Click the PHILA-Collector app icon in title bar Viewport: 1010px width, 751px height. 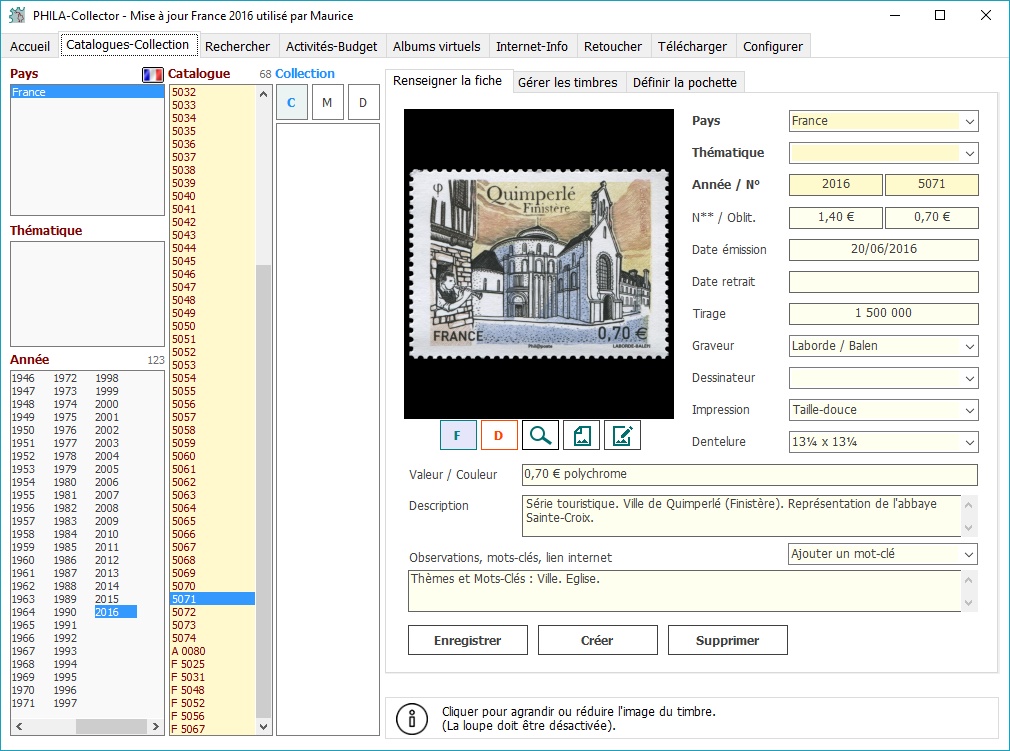[17, 15]
